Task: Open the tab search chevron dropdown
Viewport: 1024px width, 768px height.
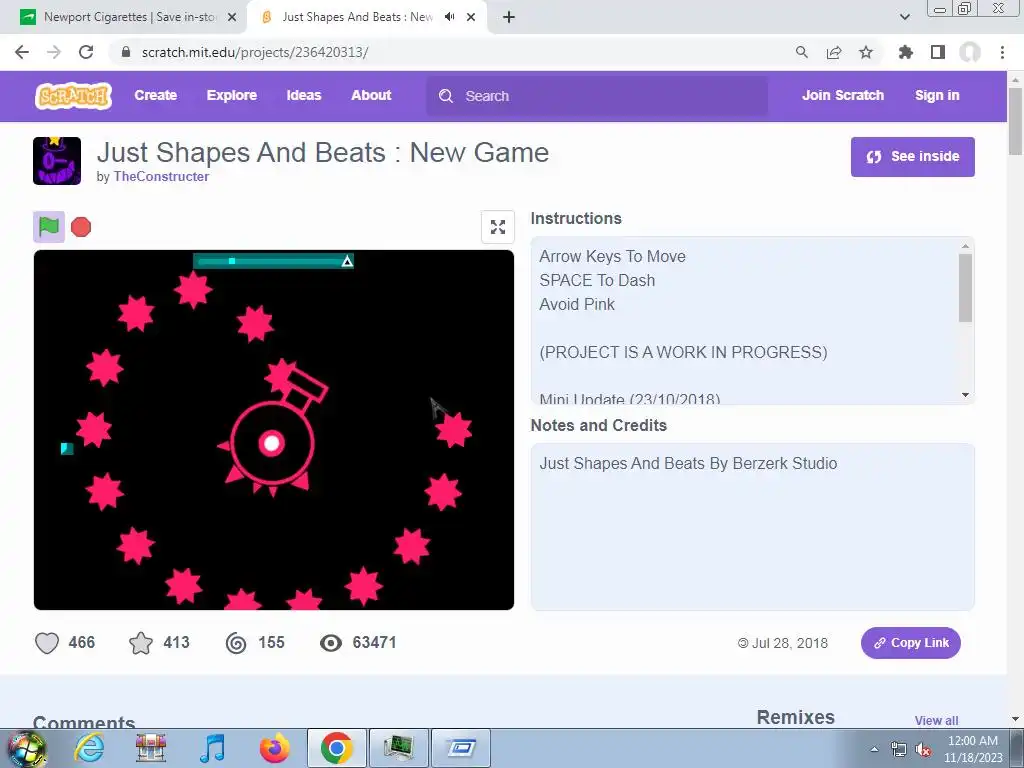Action: (x=904, y=17)
